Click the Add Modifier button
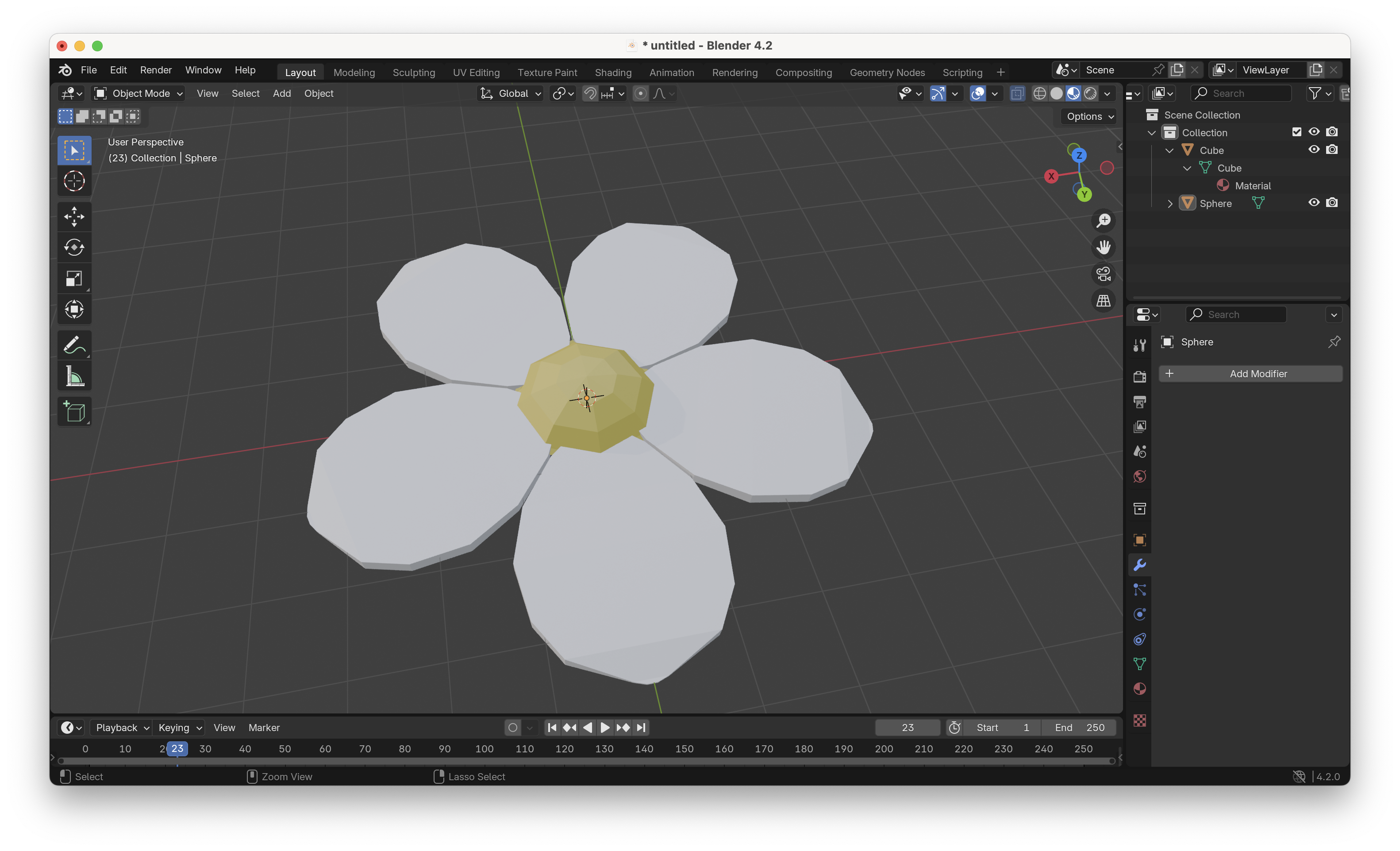 point(1250,373)
